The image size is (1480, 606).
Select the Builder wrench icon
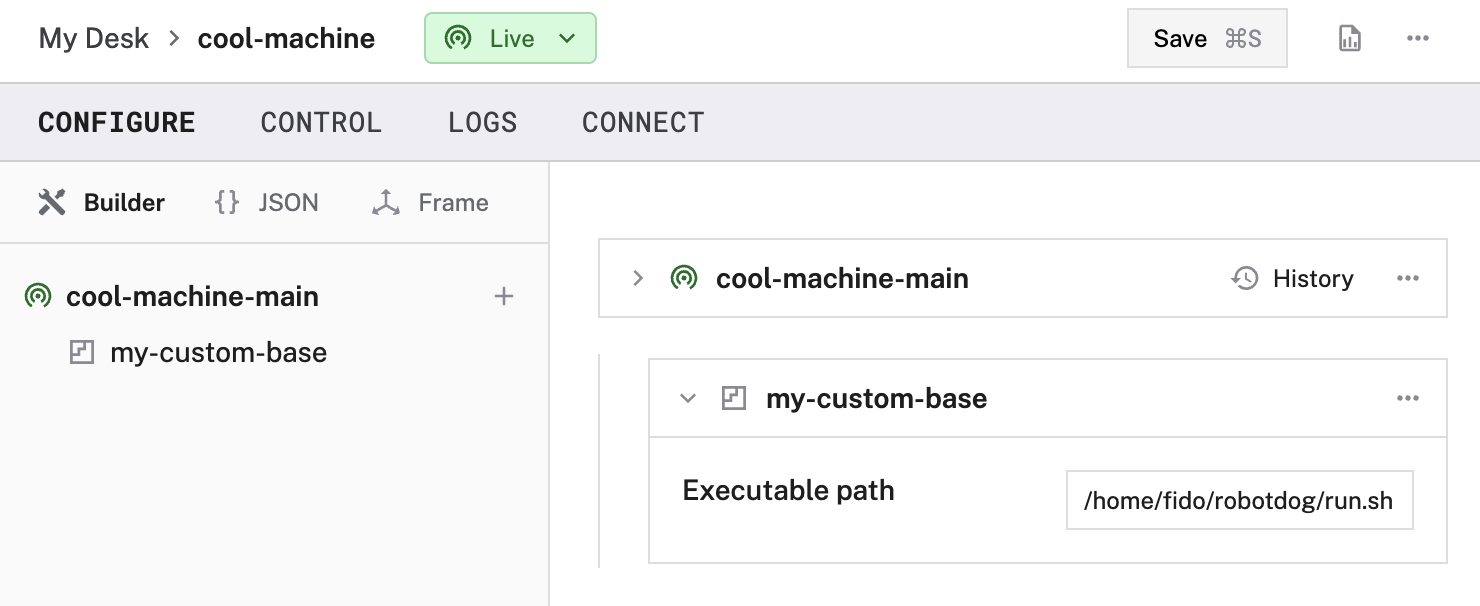(51, 202)
